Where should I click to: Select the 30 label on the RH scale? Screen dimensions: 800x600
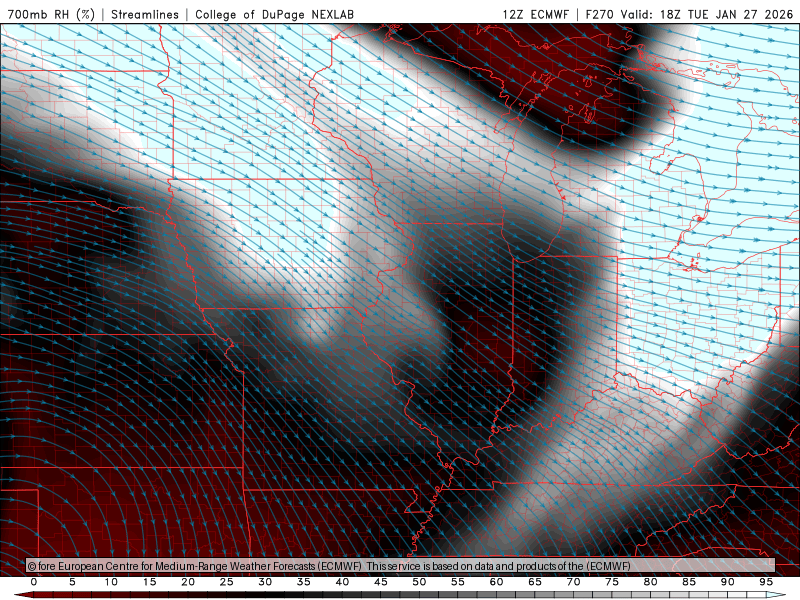point(265,582)
